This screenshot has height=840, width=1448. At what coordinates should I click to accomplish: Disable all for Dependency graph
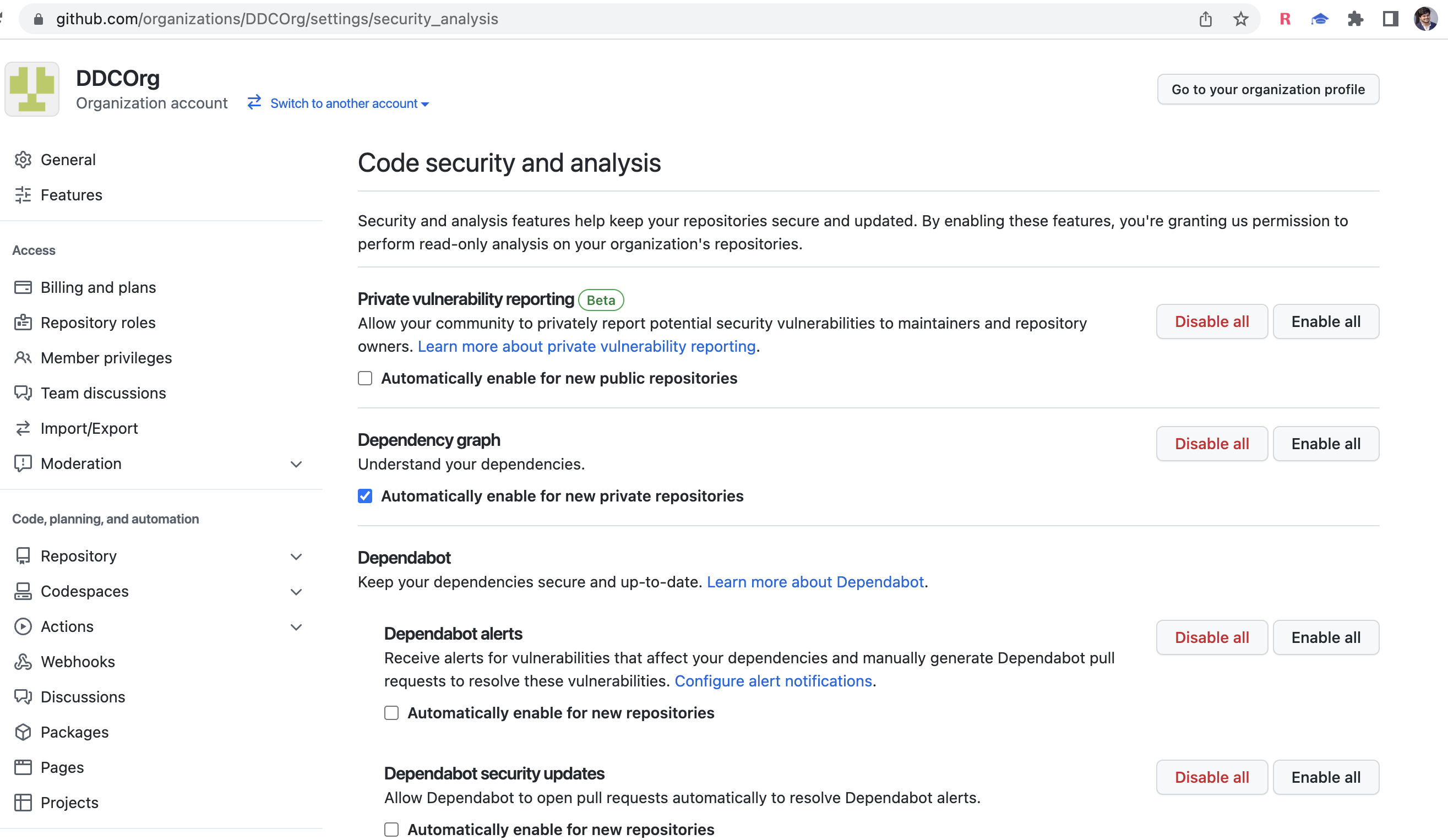point(1212,444)
